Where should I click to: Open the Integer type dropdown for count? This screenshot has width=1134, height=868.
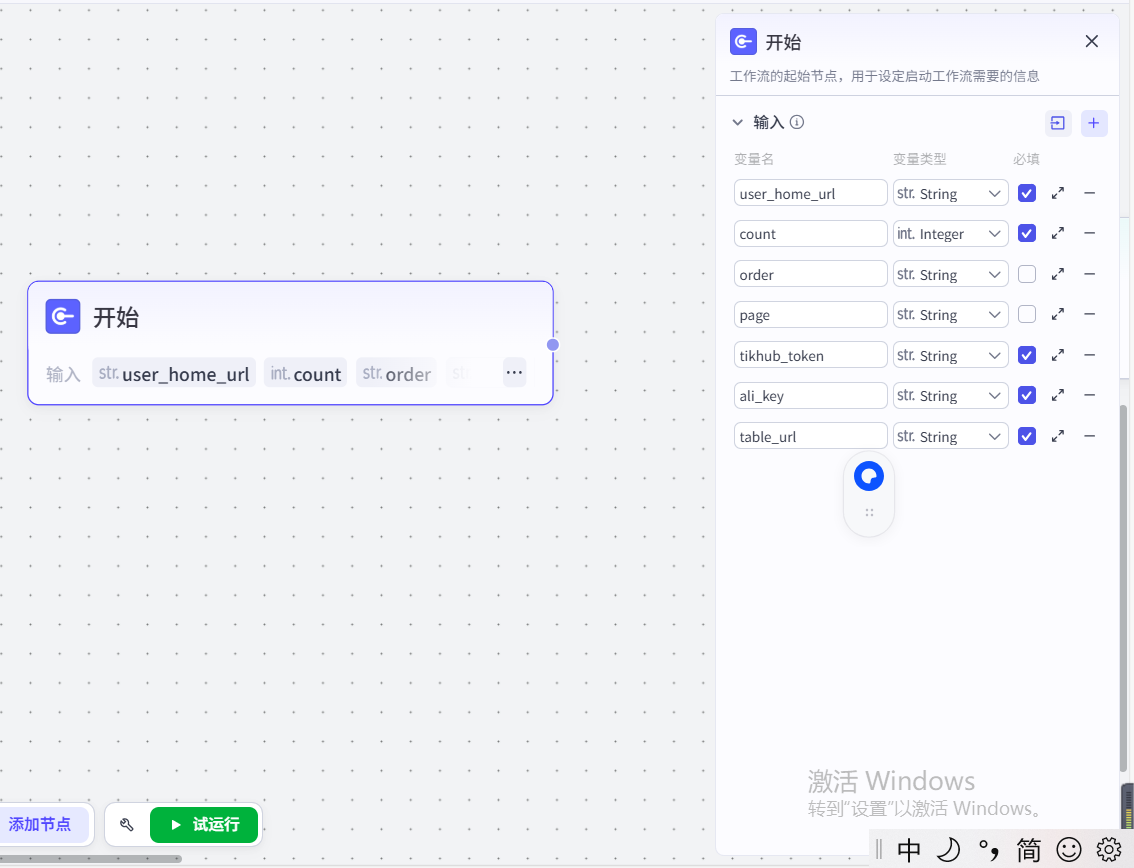coord(950,234)
